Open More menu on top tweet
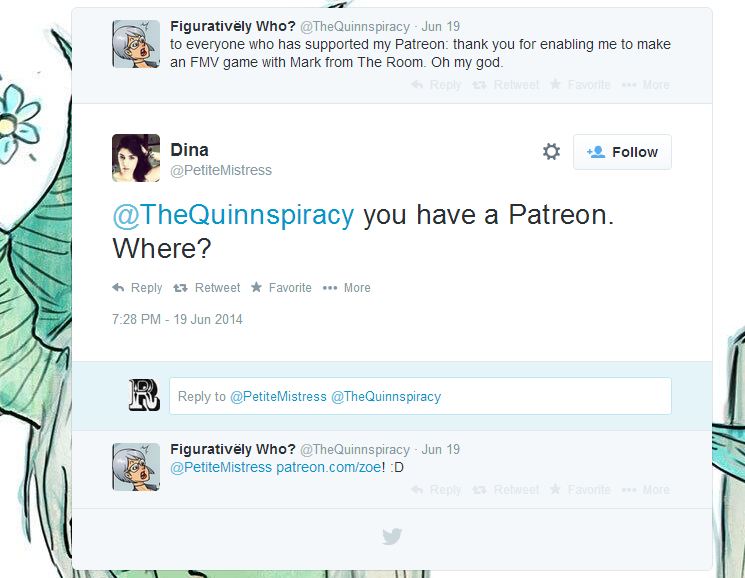The image size is (745, 578). (646, 85)
